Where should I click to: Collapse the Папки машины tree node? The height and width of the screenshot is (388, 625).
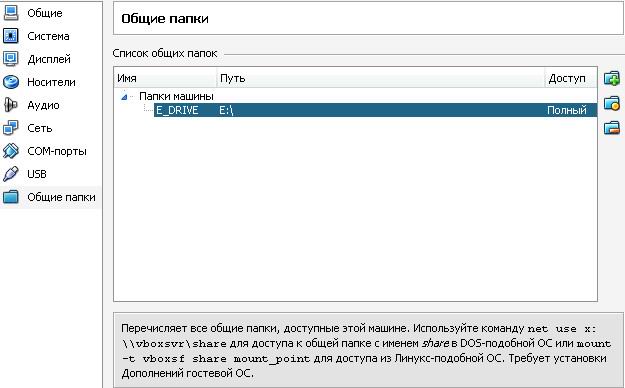tap(124, 97)
